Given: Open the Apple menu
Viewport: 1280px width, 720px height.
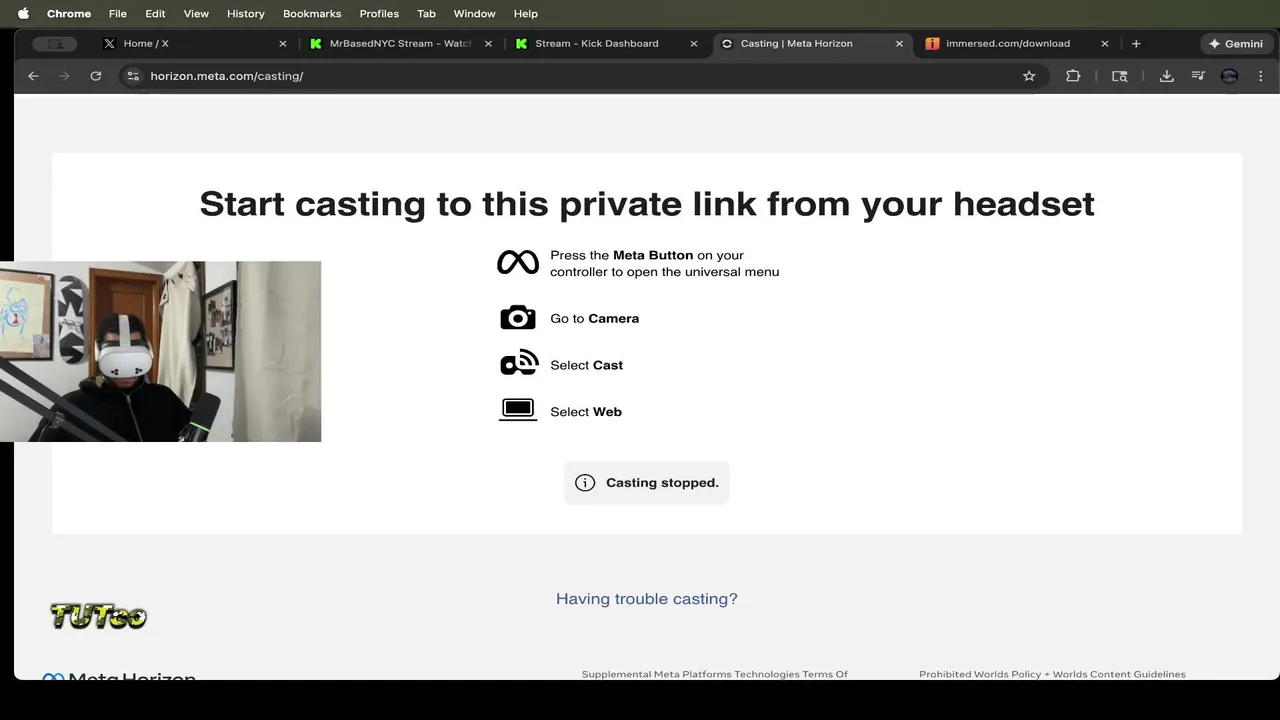Looking at the screenshot, I should [x=23, y=13].
